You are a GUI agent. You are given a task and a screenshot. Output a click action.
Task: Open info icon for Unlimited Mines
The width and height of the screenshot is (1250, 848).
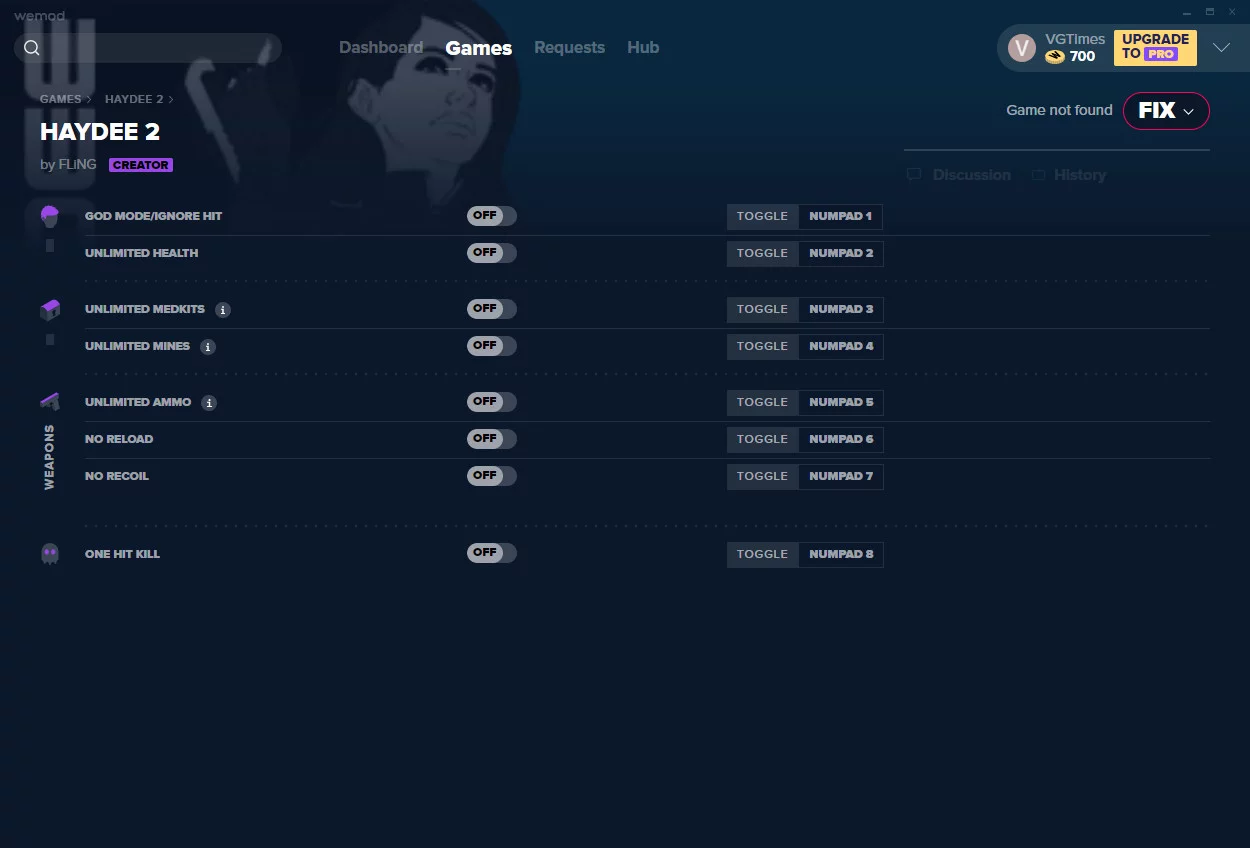[x=208, y=347]
